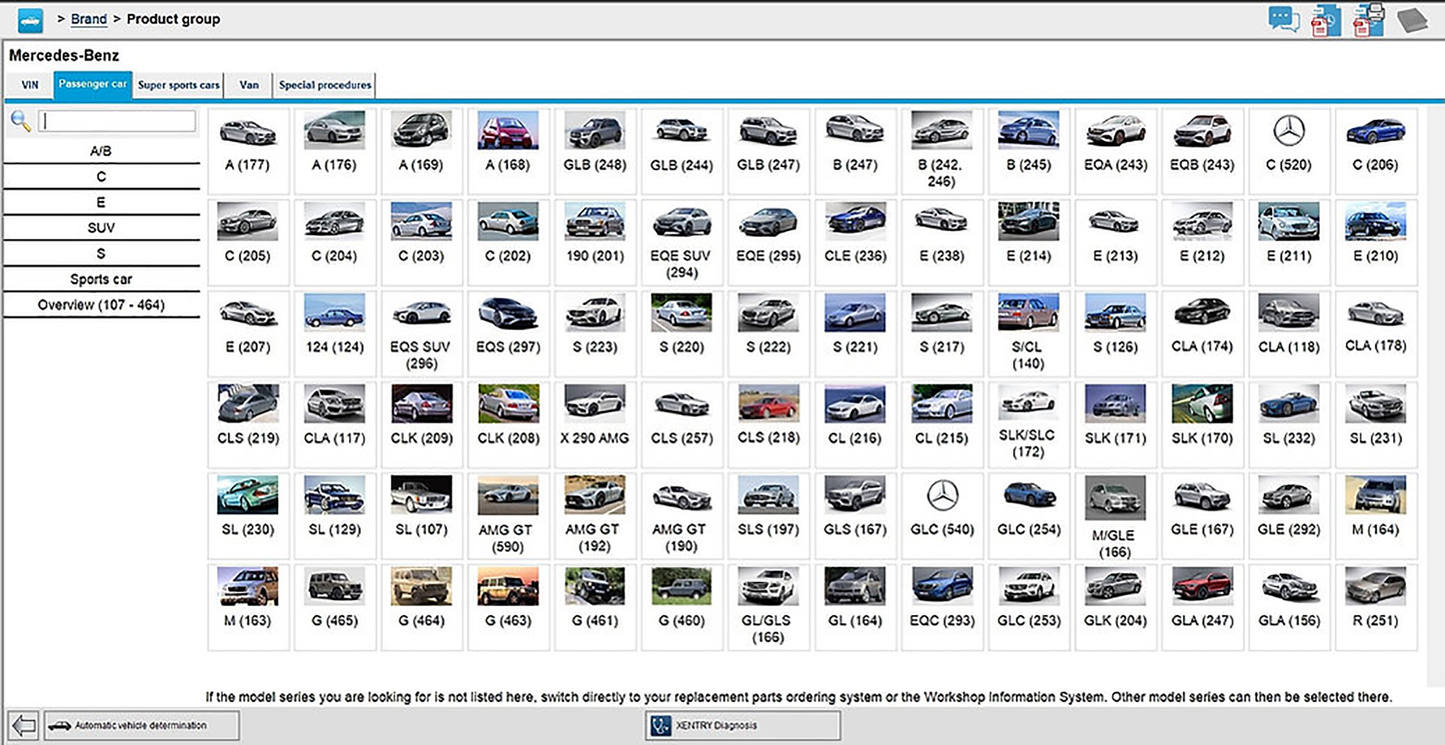The image size is (1445, 745).
Task: Click the back arrow icon at bottom left
Action: (x=23, y=725)
